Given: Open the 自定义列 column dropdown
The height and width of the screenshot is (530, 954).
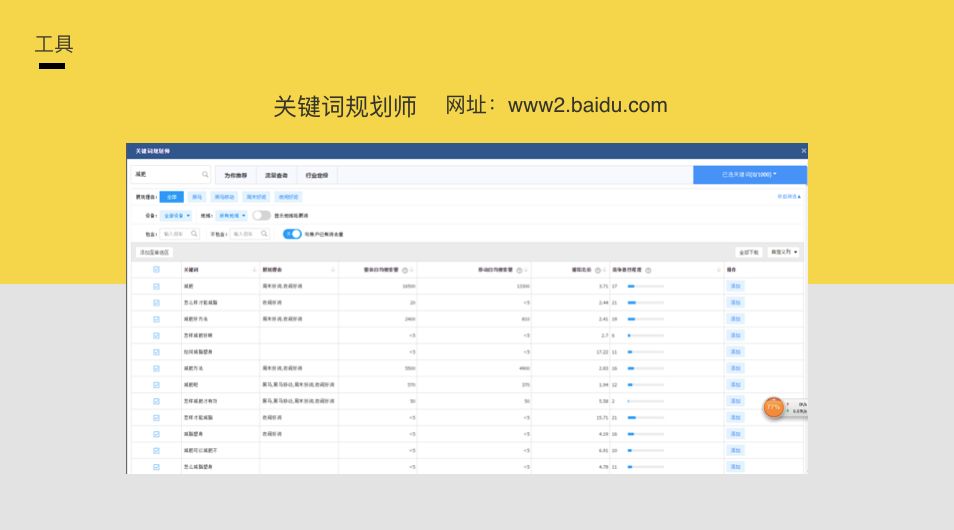Looking at the screenshot, I should 784,253.
